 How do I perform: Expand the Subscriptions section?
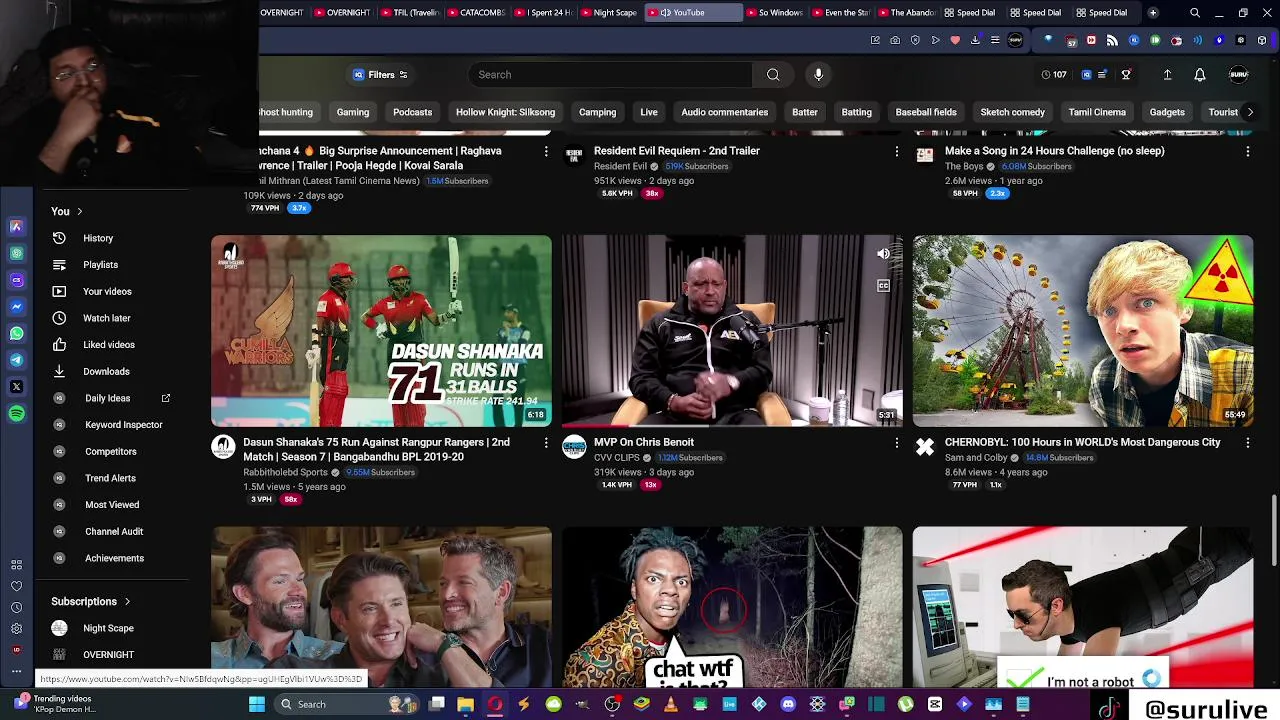click(x=91, y=601)
